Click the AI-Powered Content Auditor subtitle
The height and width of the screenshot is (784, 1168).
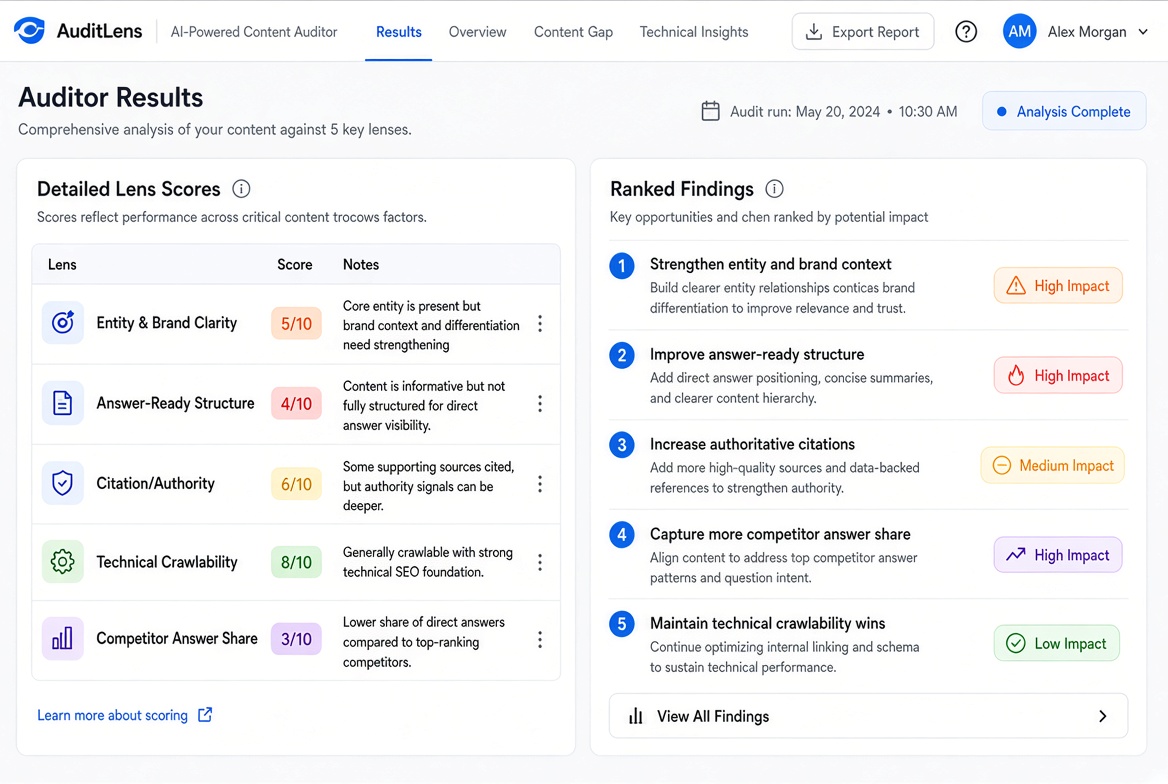(x=254, y=32)
